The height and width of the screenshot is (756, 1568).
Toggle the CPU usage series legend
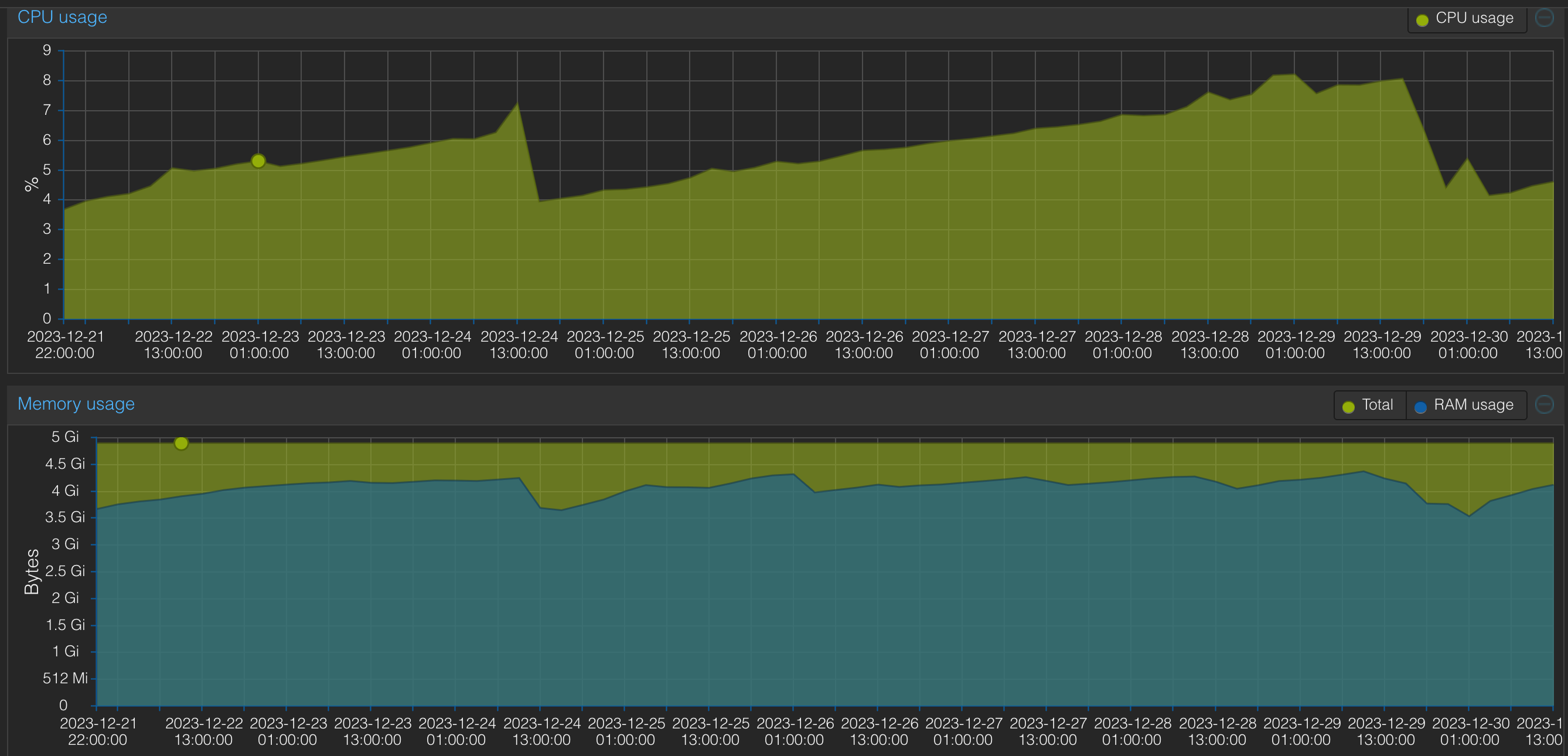(1474, 18)
